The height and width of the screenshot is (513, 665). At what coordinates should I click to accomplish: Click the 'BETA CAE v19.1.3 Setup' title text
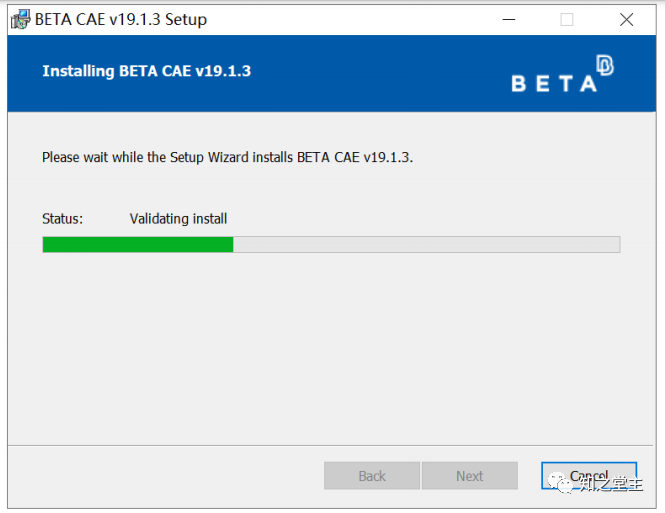coord(121,20)
